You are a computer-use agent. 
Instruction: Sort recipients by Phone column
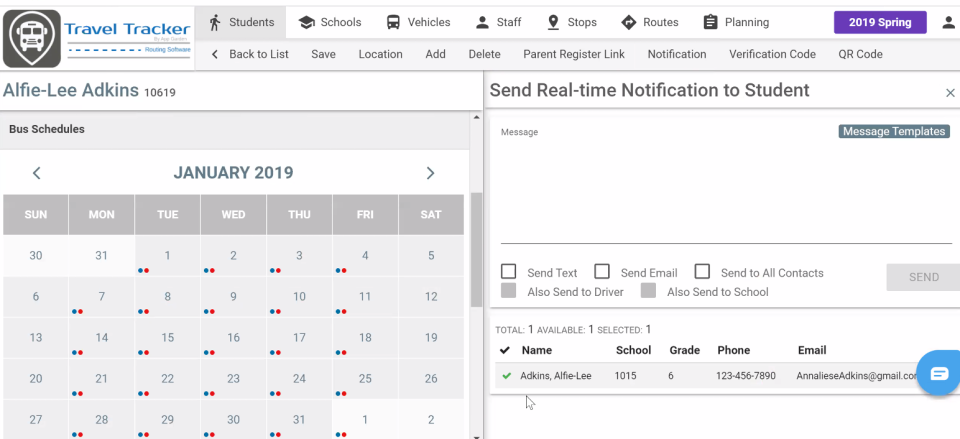click(733, 350)
